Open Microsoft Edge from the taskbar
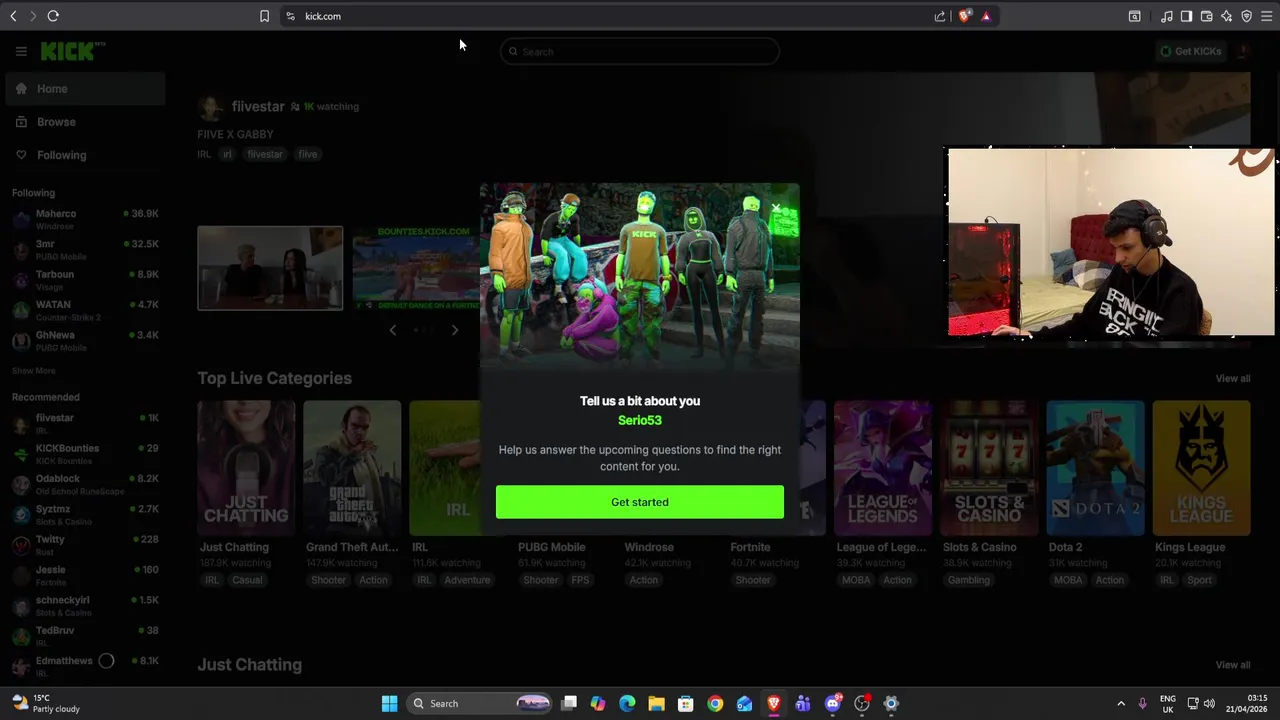The image size is (1280, 720). [x=627, y=704]
